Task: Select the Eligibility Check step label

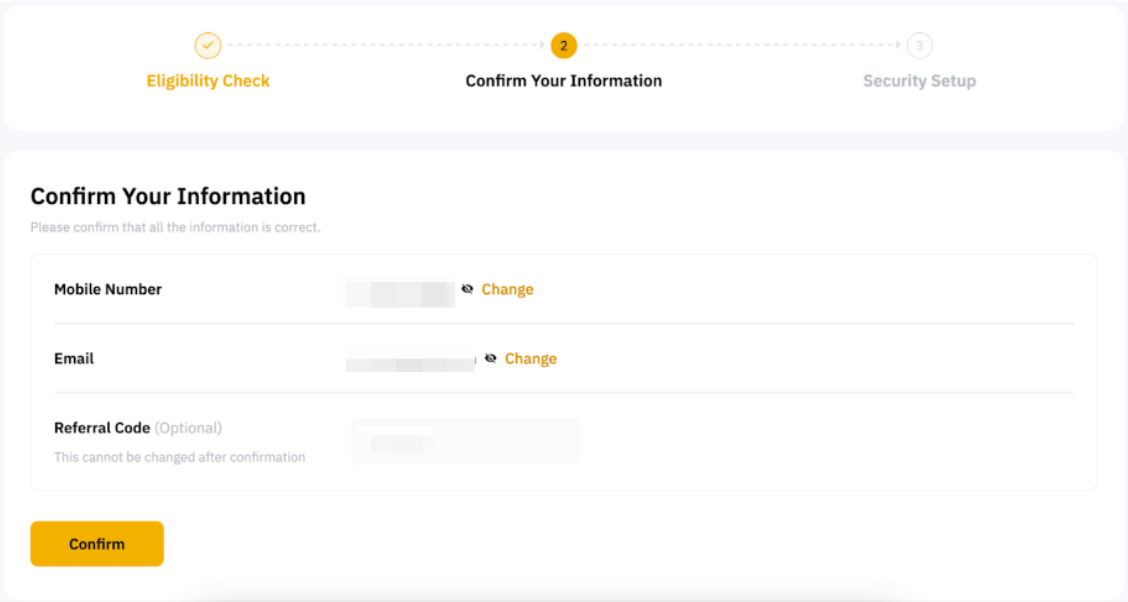Action: 208,81
